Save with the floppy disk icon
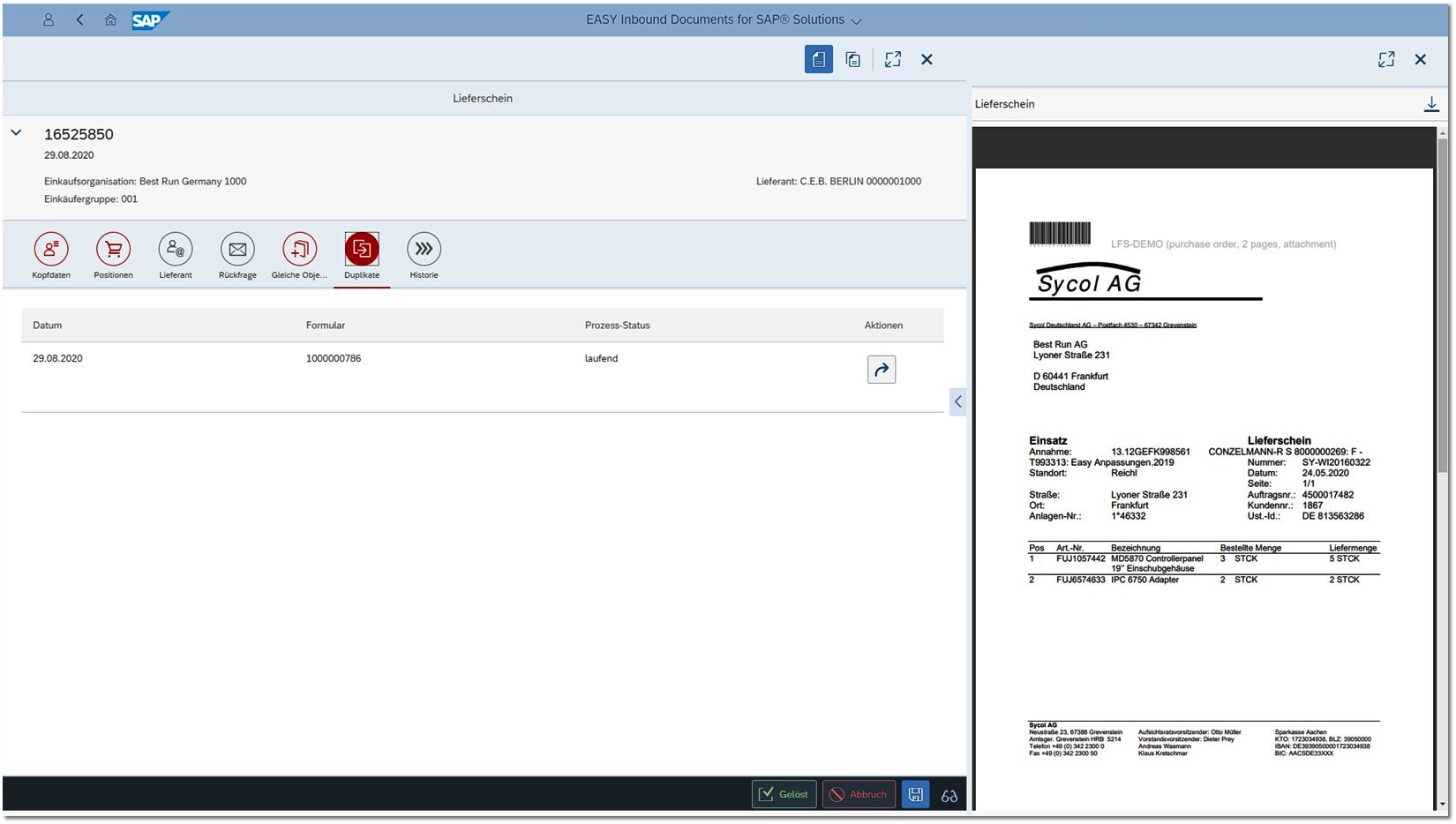 tap(915, 794)
